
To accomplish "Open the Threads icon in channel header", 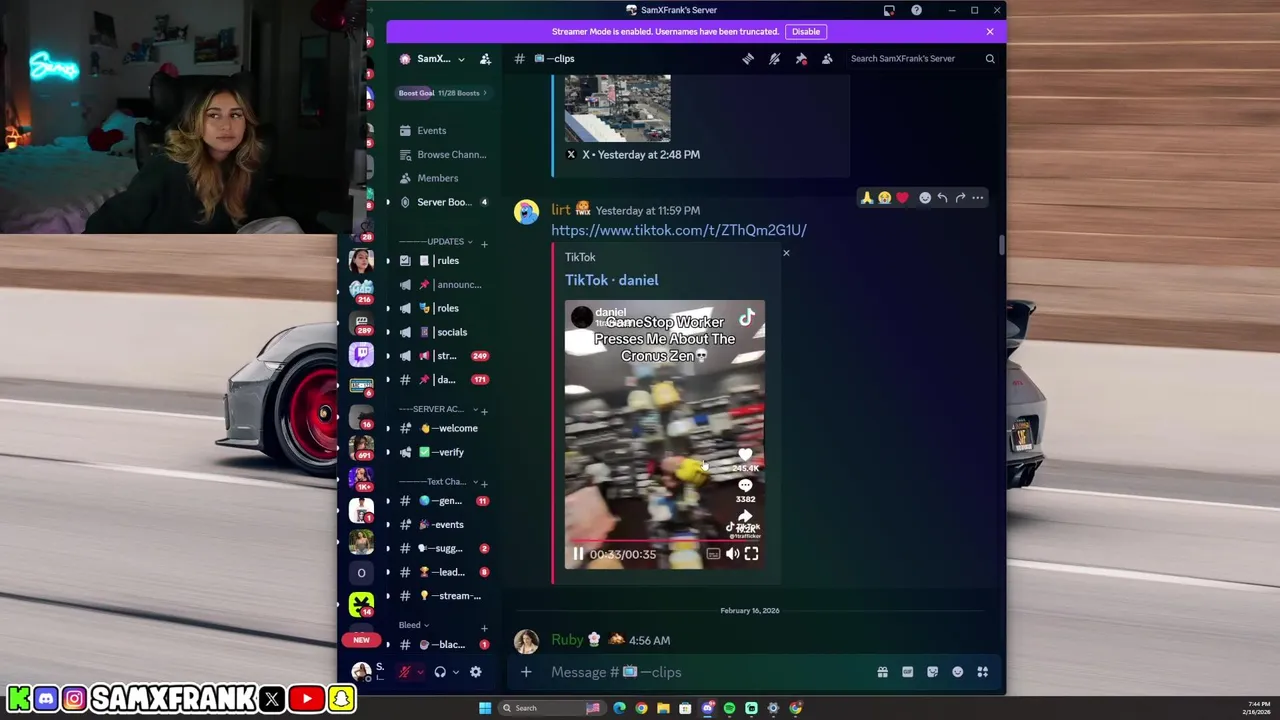I will click(x=748, y=59).
